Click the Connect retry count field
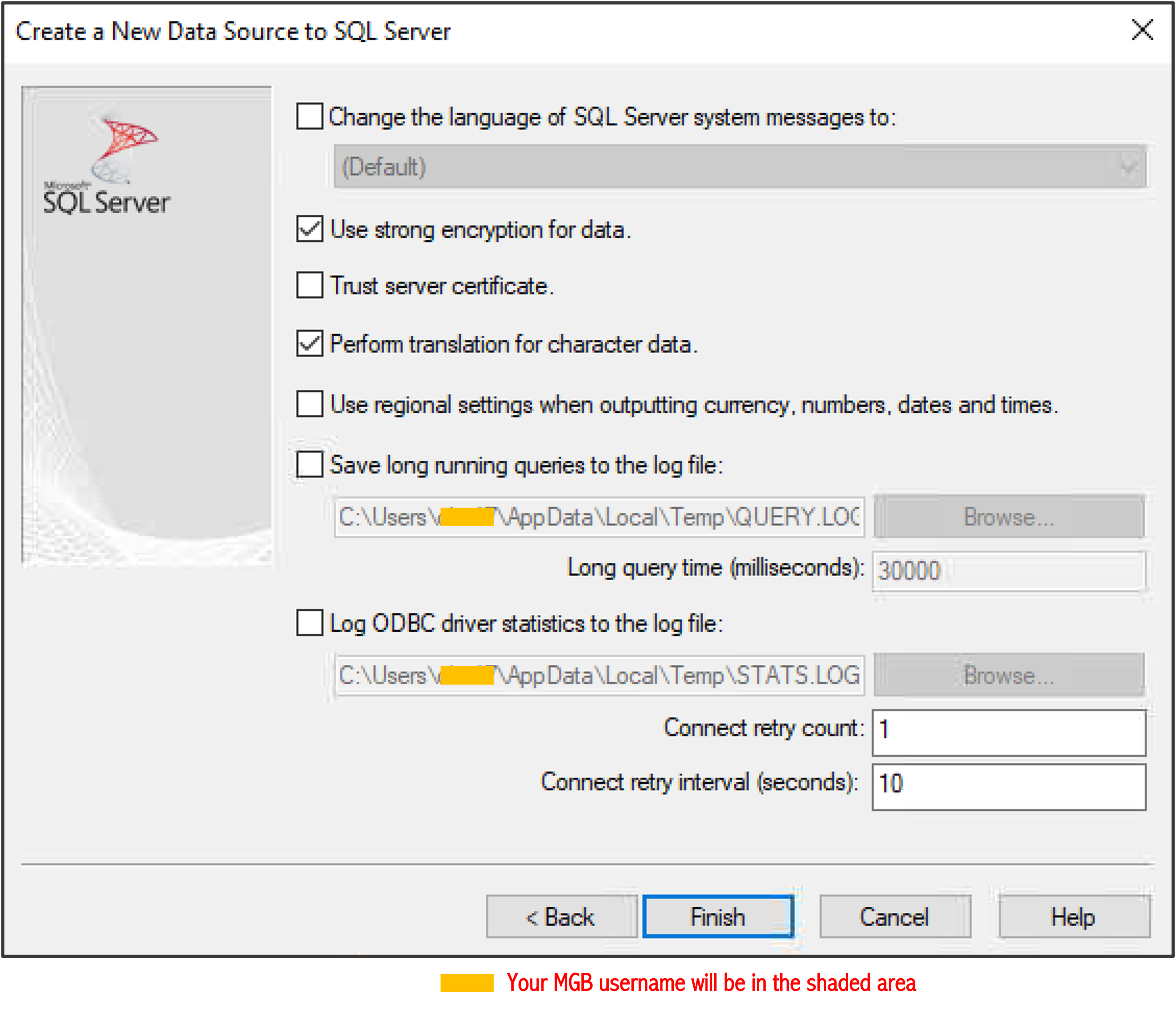The width and height of the screenshot is (1176, 1015). (x=1009, y=733)
